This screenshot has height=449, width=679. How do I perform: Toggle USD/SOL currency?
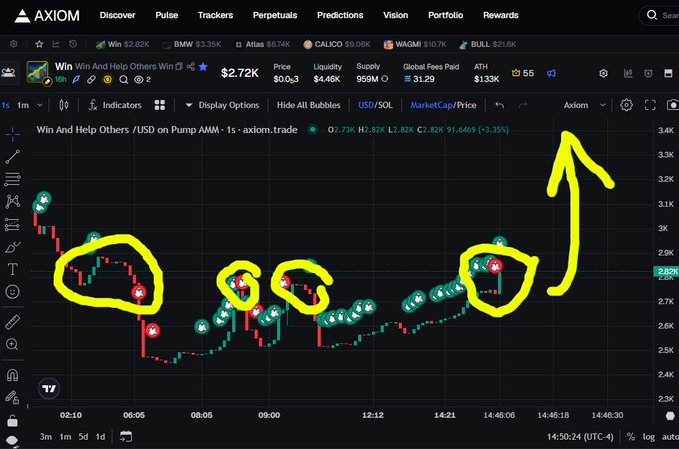(375, 105)
